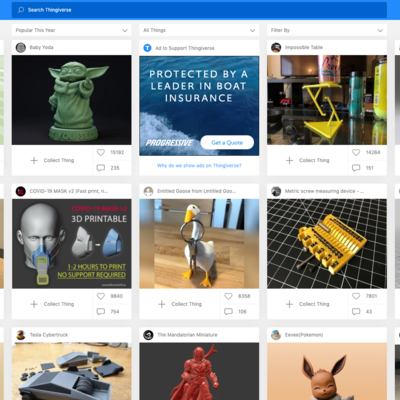This screenshot has width=400, height=400.
Task: Collect the Baby Yoda thing
Action: (52, 160)
